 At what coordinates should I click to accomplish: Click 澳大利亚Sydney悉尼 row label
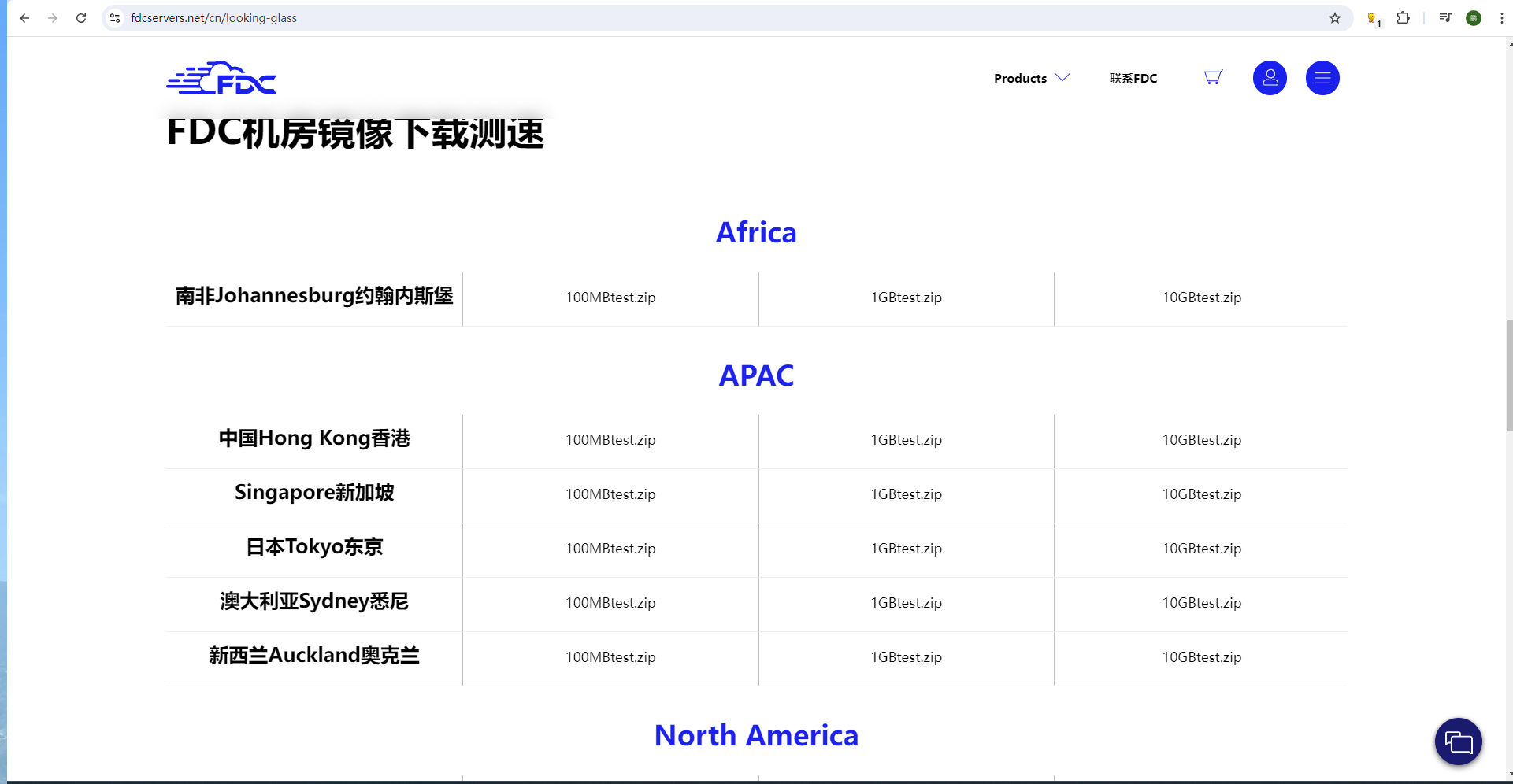coord(314,601)
